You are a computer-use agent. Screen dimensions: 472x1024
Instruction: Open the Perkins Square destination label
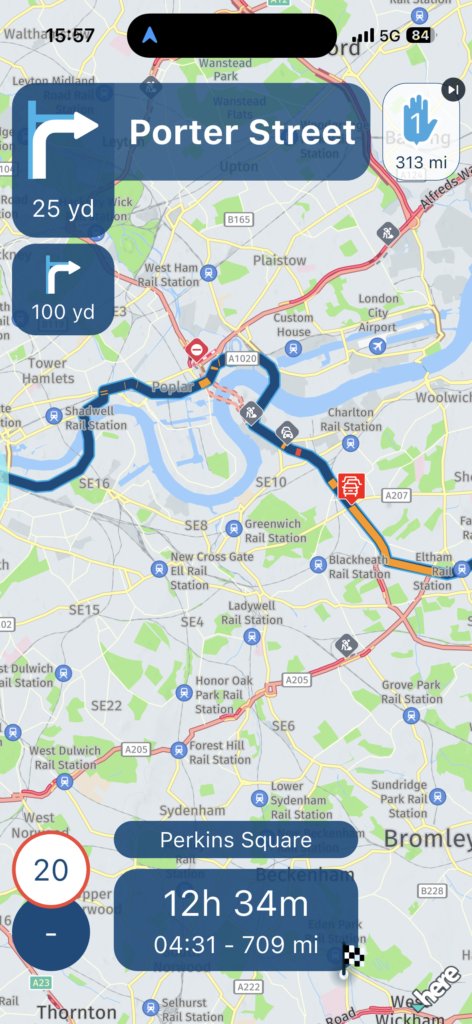236,839
